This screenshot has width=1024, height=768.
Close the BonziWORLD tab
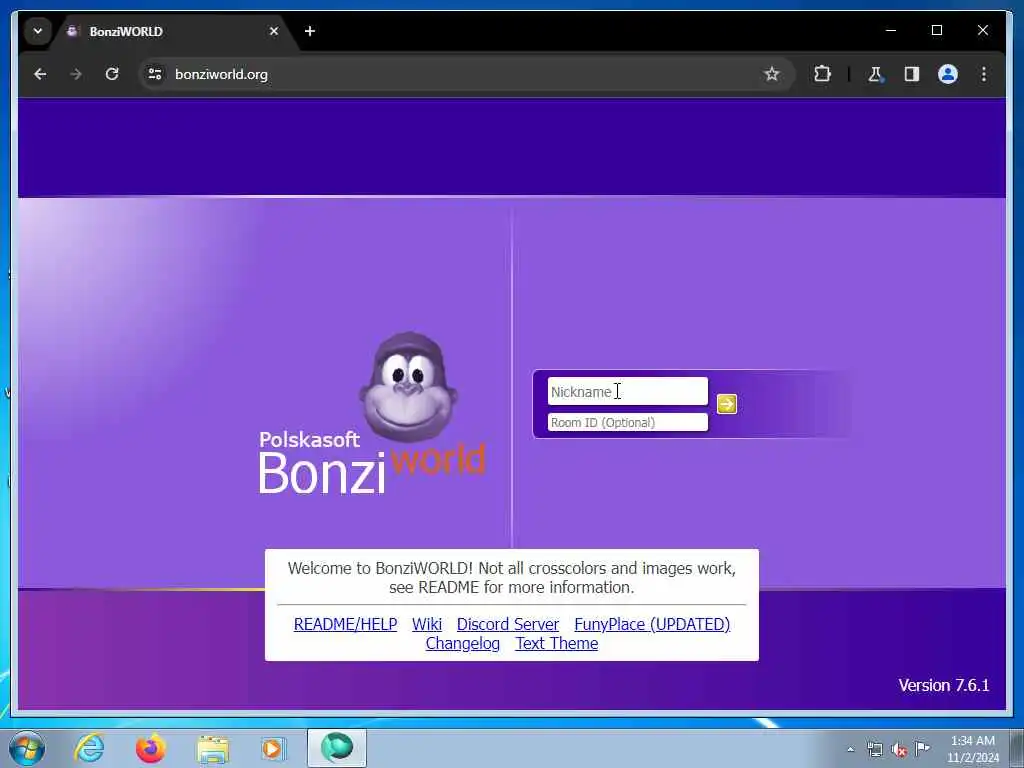[274, 31]
